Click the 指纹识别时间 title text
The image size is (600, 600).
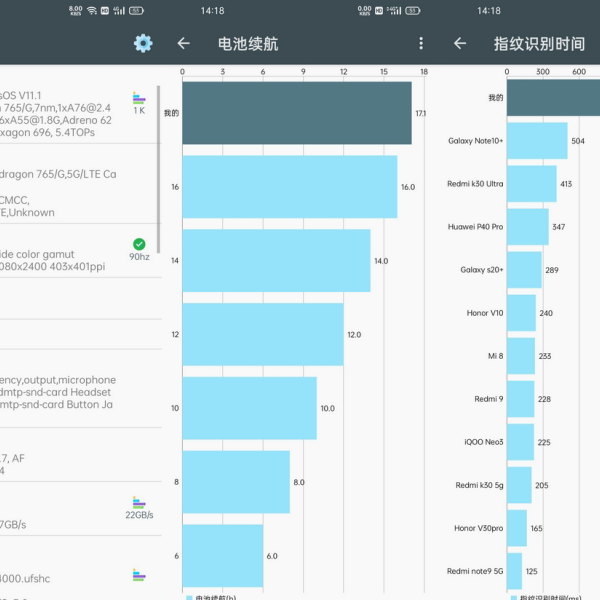[x=539, y=44]
